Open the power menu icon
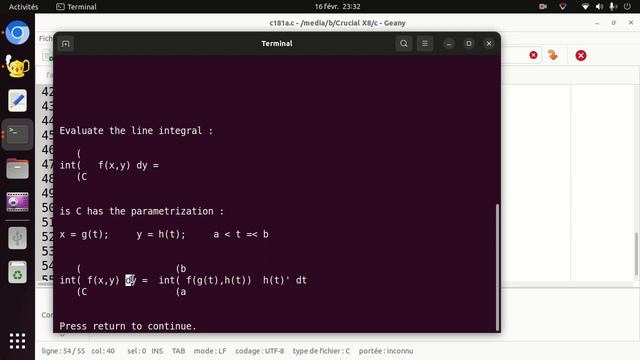640x360 pixels. pos(627,7)
